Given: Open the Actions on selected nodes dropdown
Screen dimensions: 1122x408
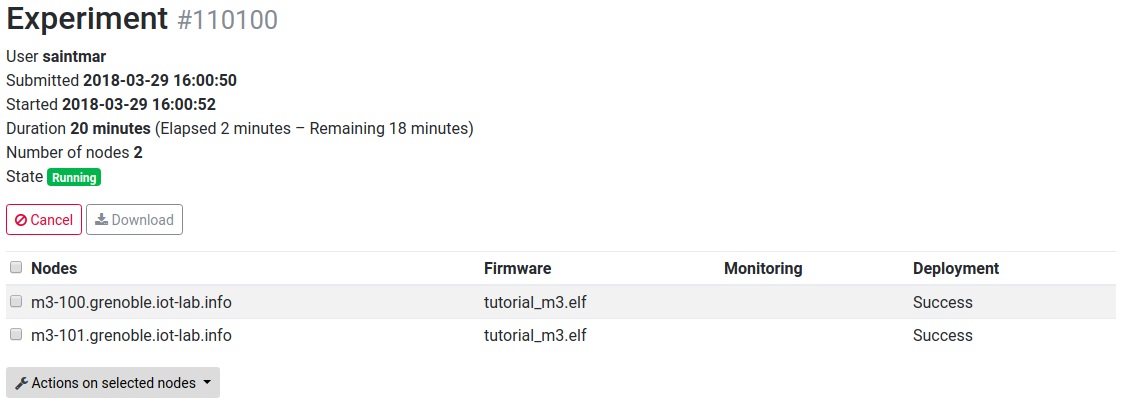Looking at the screenshot, I should (x=112, y=383).
